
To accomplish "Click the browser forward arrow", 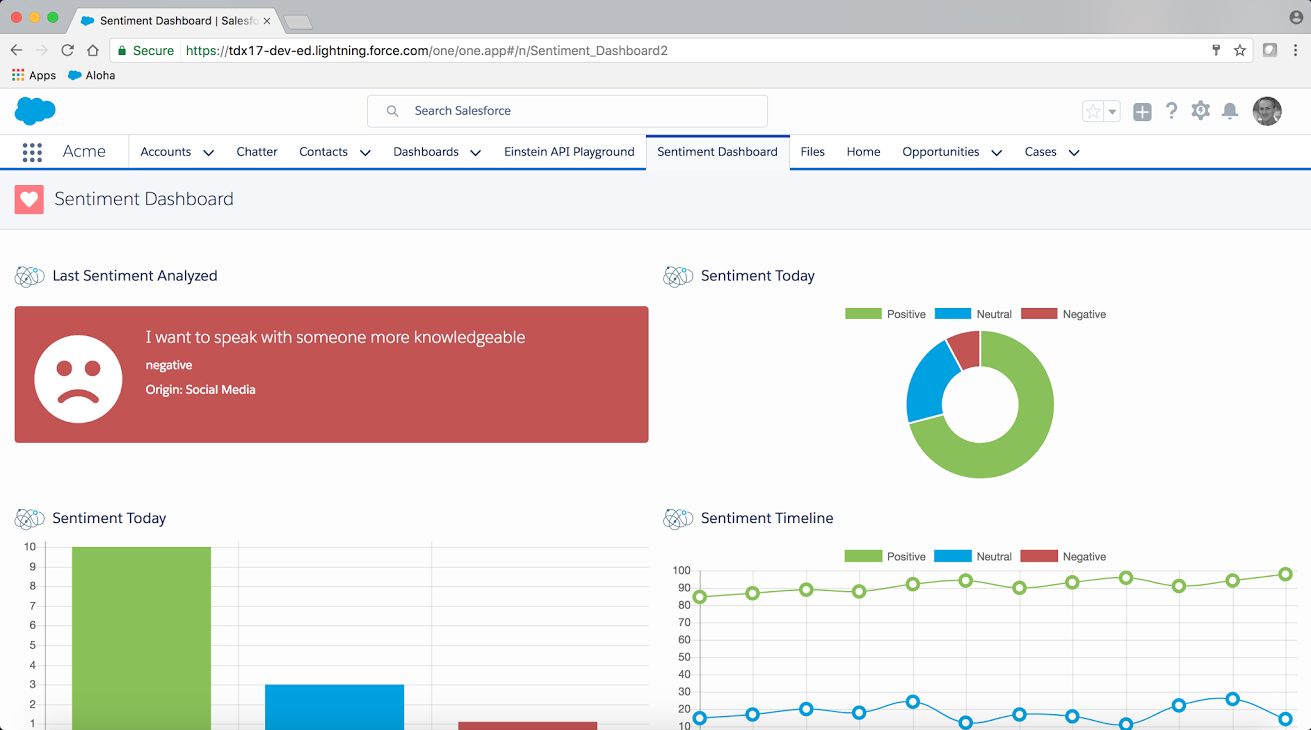I will point(42,50).
